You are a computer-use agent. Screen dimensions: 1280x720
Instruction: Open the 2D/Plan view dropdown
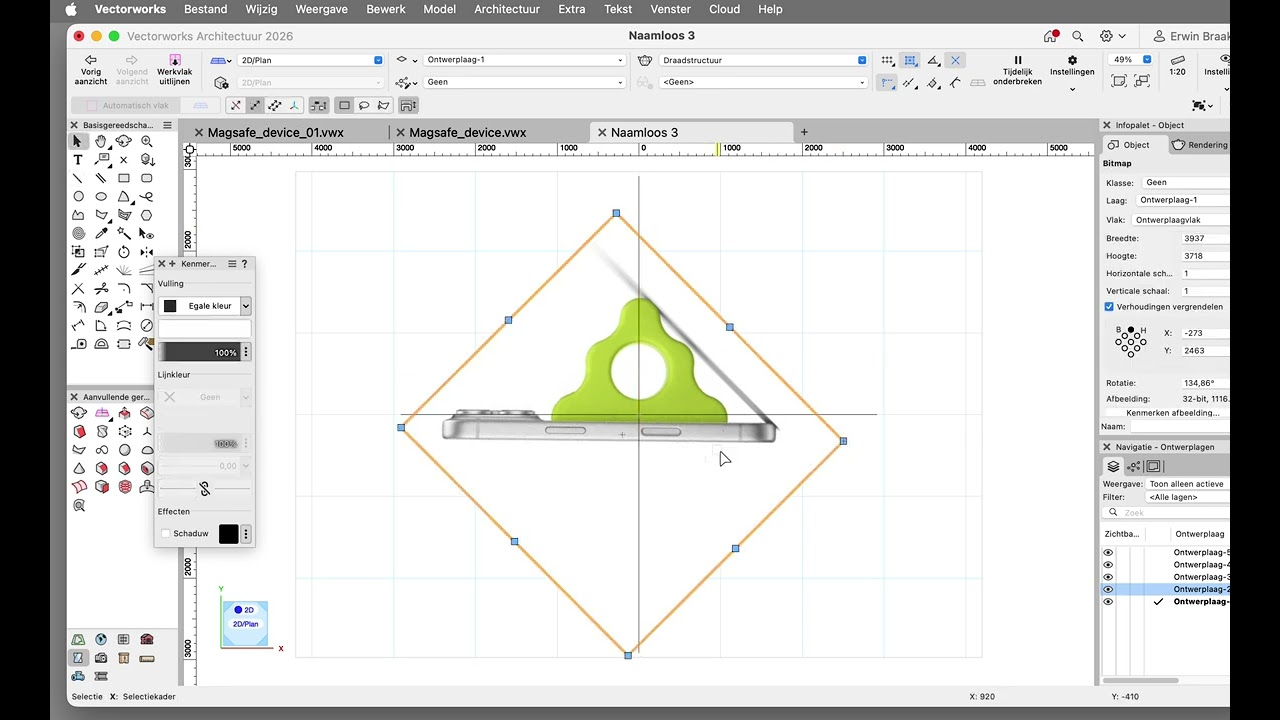(310, 60)
